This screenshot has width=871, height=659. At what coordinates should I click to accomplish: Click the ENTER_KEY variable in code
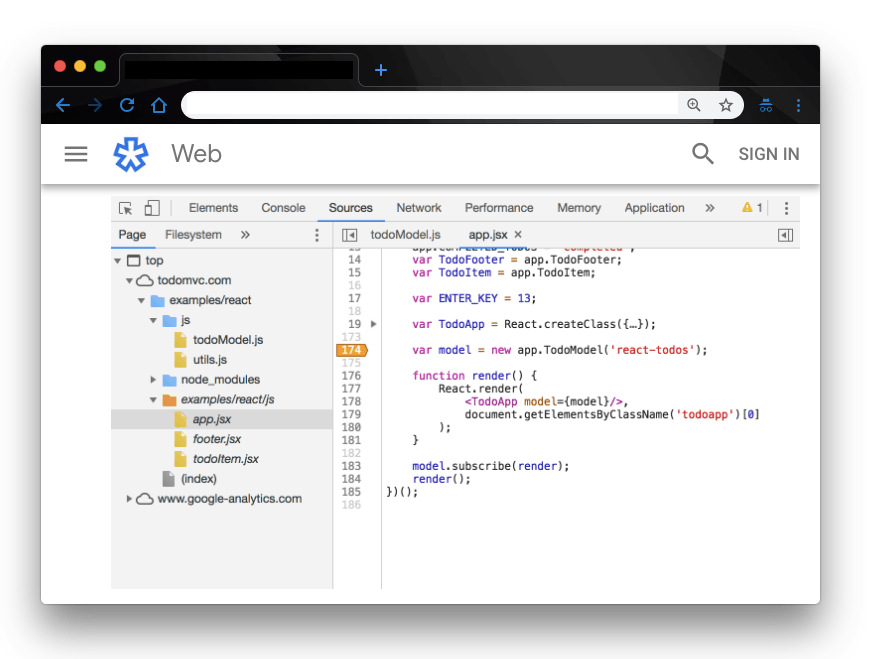pyautogui.click(x=468, y=298)
